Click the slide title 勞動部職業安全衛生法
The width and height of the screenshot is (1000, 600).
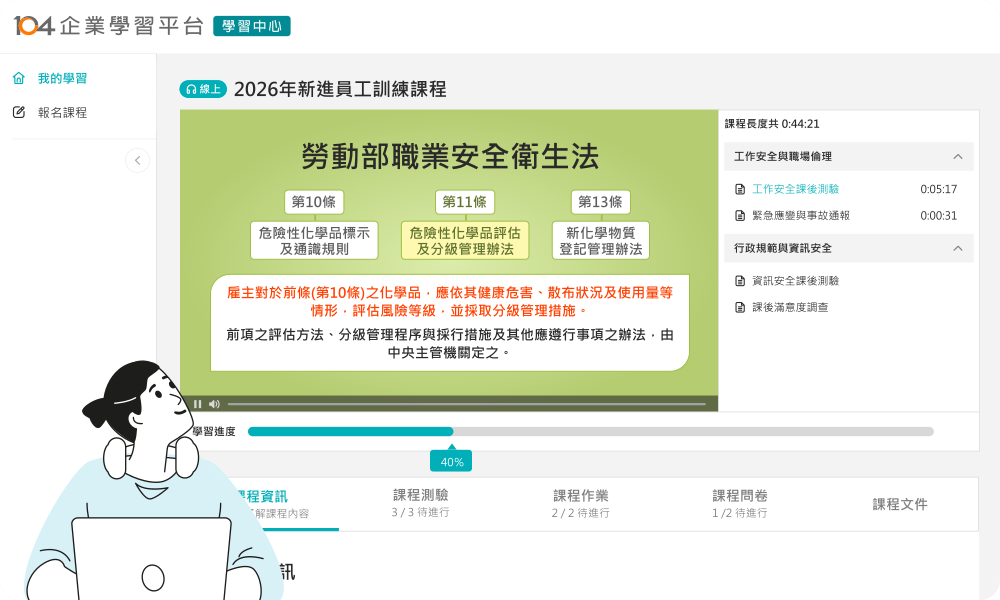coord(450,156)
